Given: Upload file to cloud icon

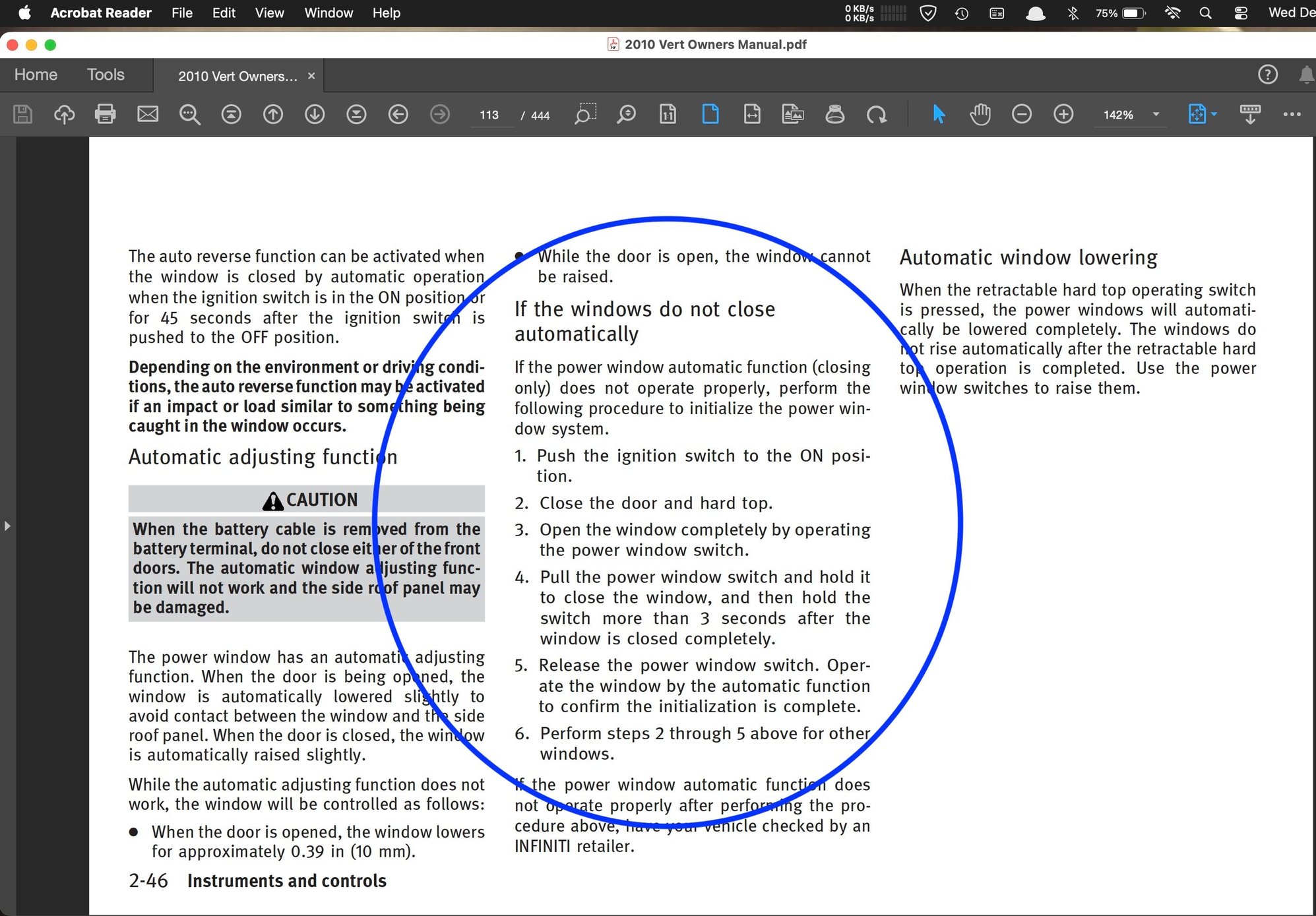Looking at the screenshot, I should pos(64,114).
